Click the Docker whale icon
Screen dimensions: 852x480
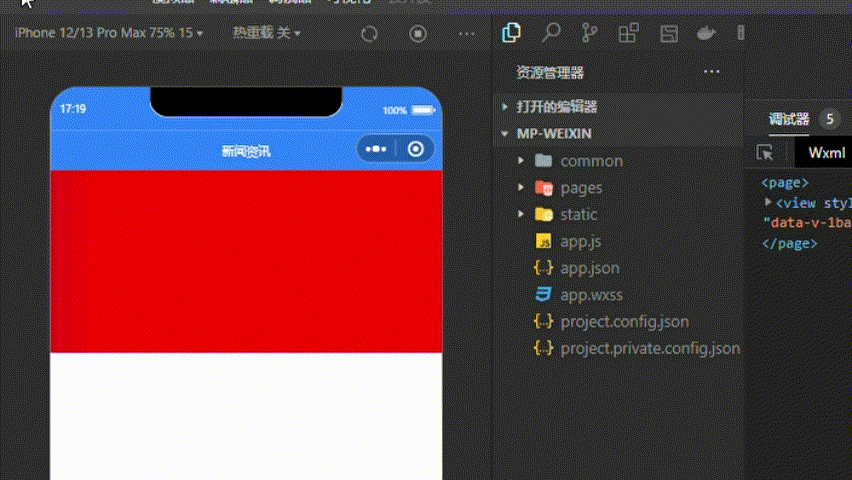tap(706, 33)
